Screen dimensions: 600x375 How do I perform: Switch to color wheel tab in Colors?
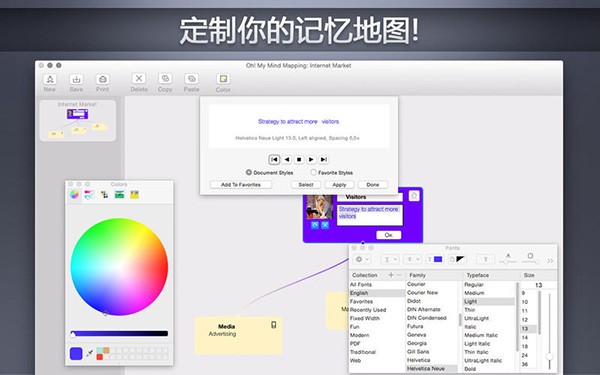coord(74,195)
